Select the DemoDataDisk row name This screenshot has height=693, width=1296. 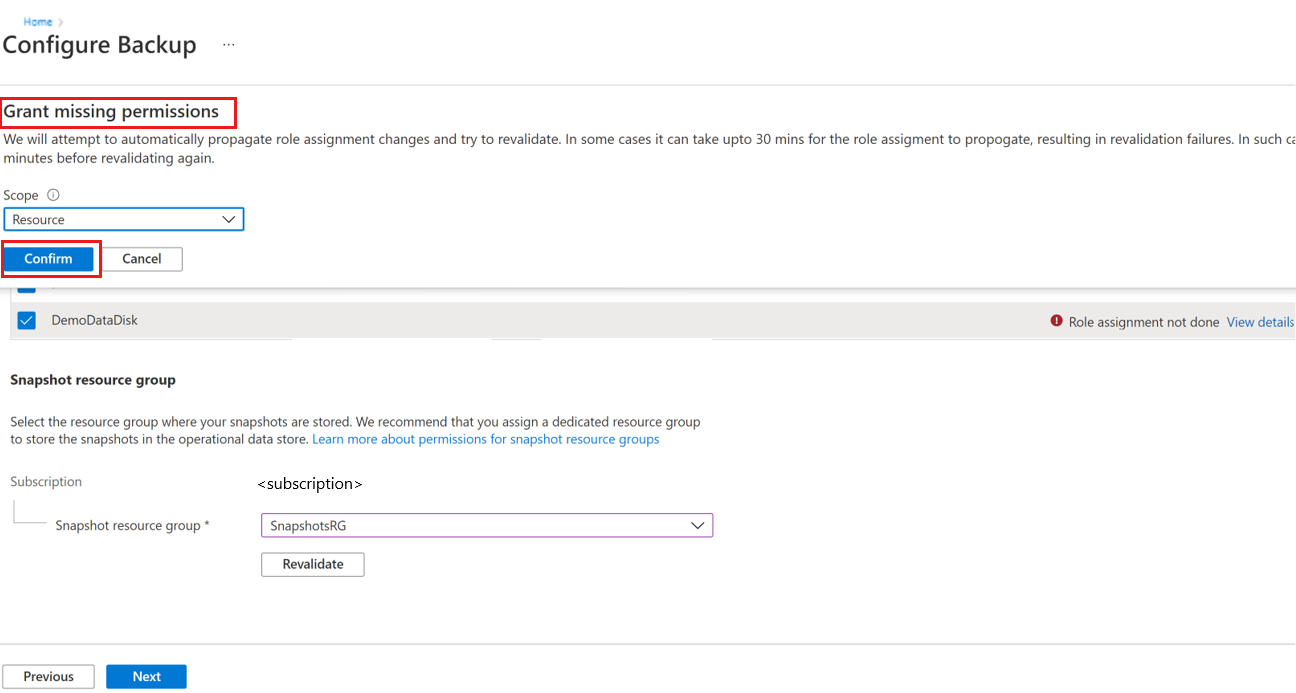click(x=94, y=321)
